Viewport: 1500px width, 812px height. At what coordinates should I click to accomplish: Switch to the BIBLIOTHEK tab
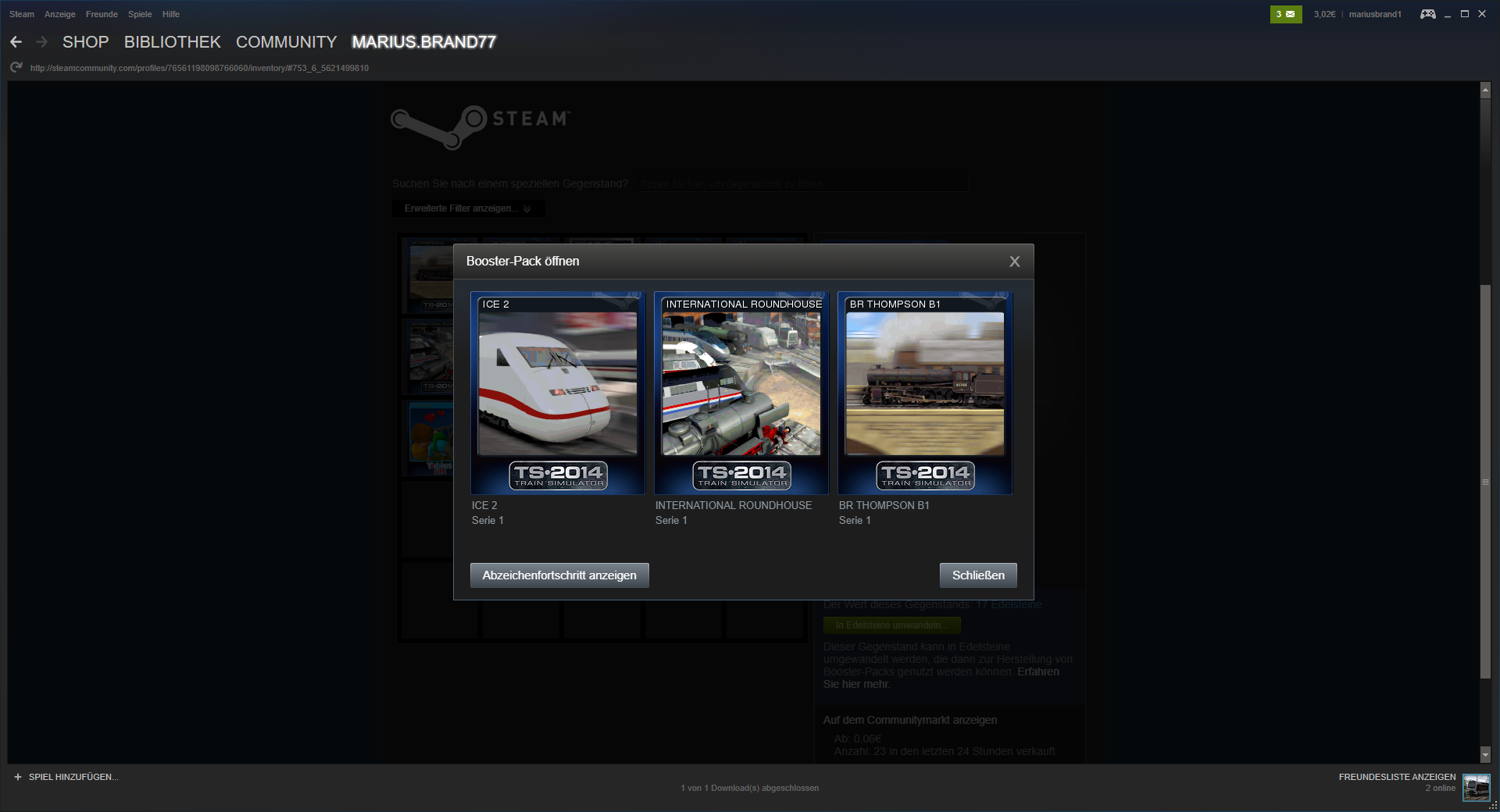[173, 42]
